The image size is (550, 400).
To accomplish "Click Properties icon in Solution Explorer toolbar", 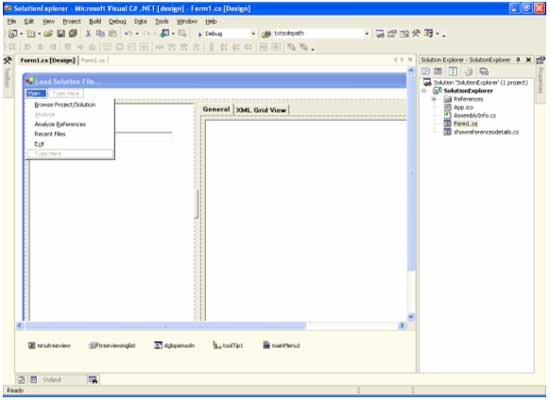I will [484, 71].
